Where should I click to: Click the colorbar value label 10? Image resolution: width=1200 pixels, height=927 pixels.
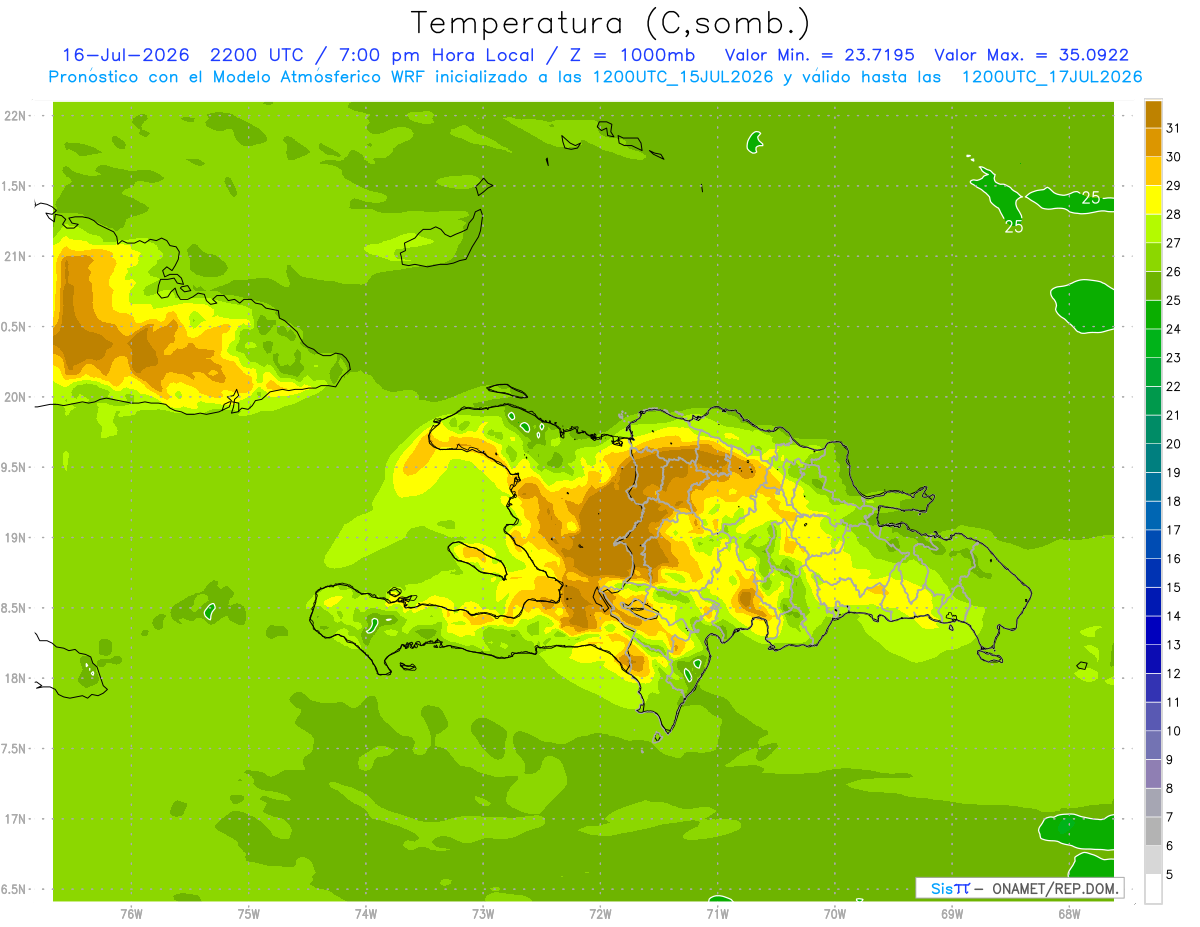[x=1174, y=731]
